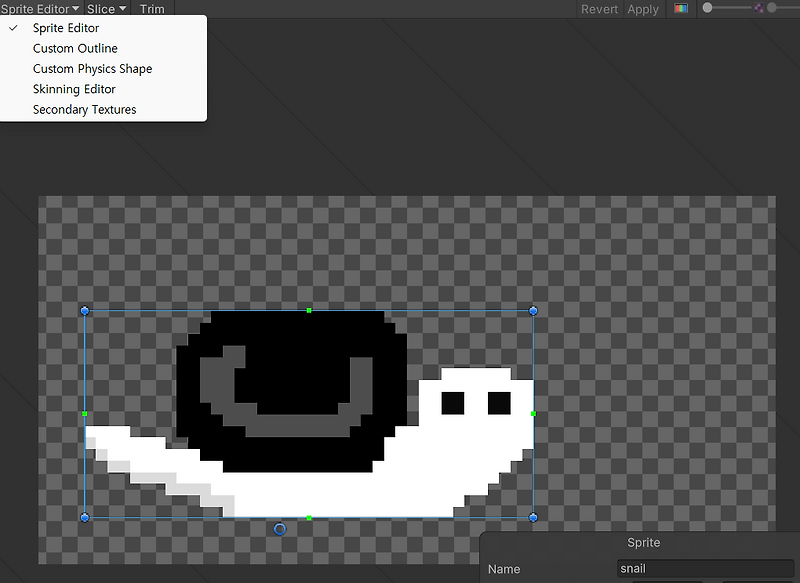
Task: Grab the bottom-left blue corner handle
Action: [x=85, y=518]
